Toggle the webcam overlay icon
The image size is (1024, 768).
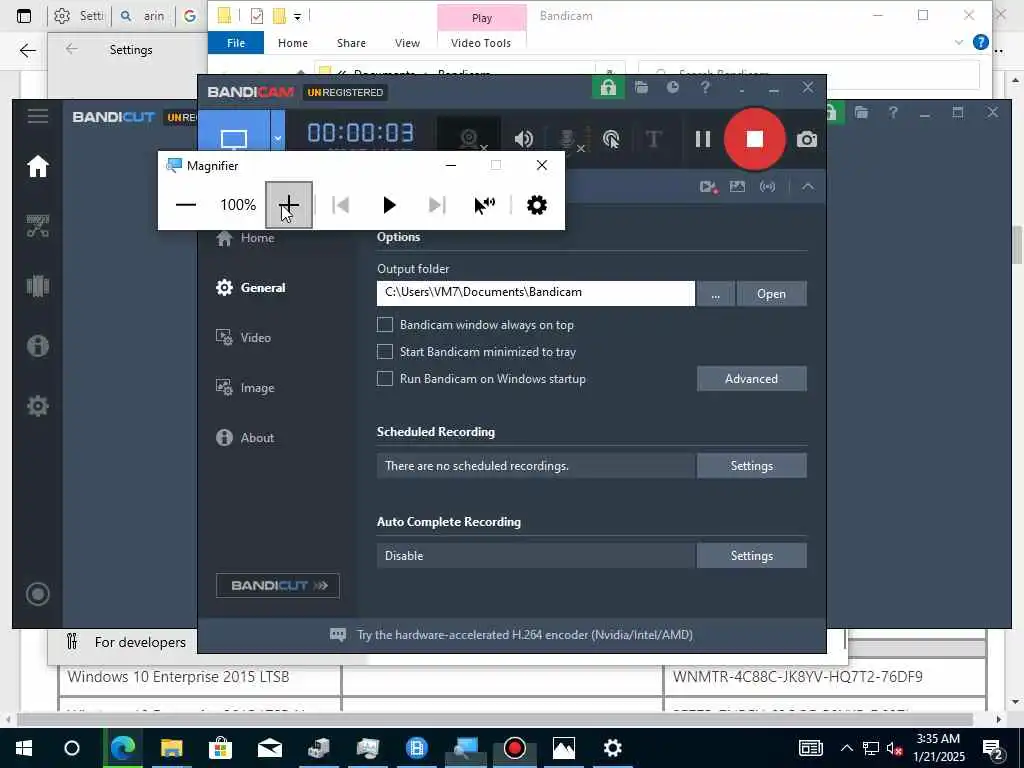[x=469, y=138]
